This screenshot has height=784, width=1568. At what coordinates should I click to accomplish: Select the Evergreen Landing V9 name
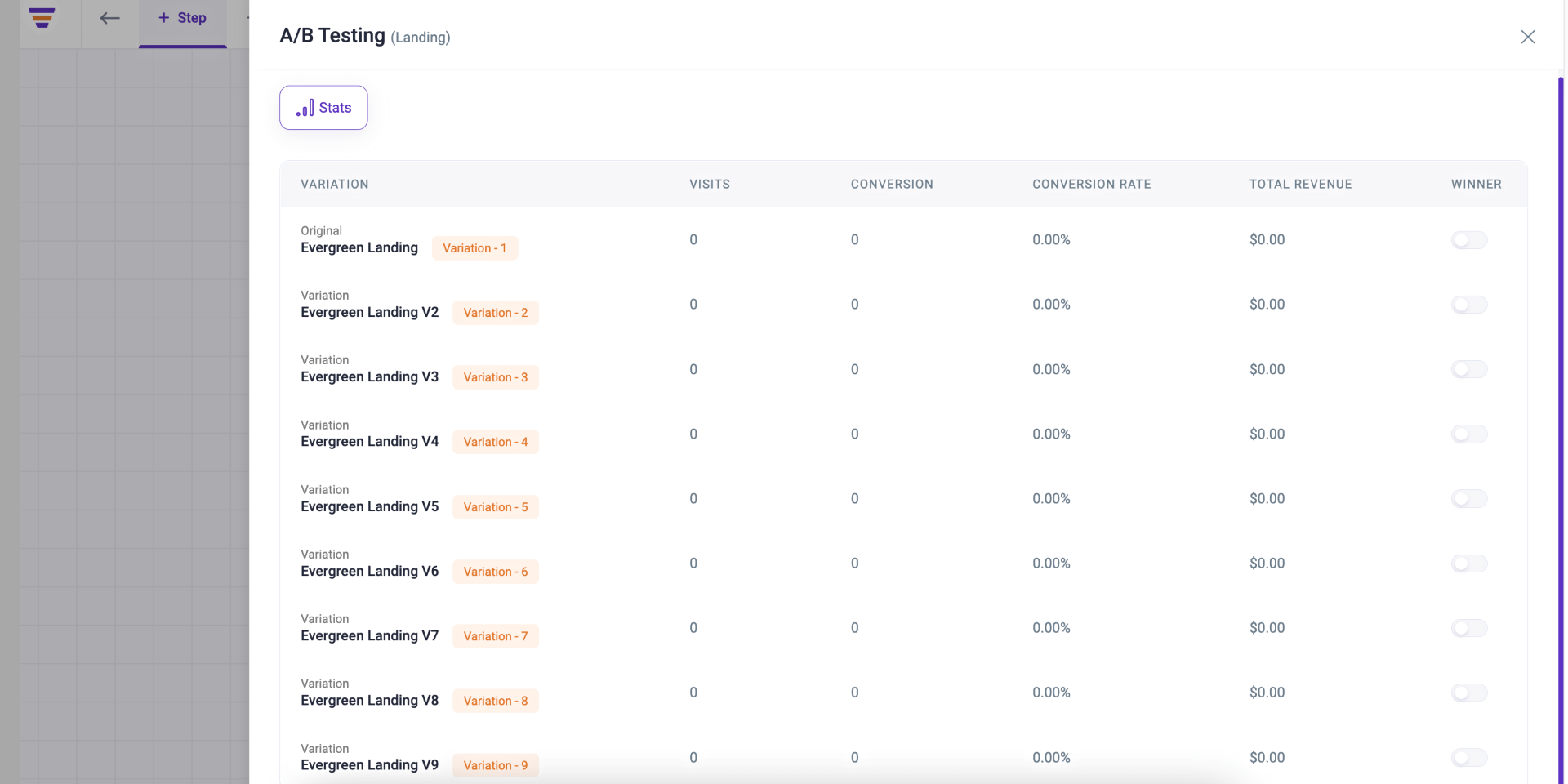coord(370,764)
